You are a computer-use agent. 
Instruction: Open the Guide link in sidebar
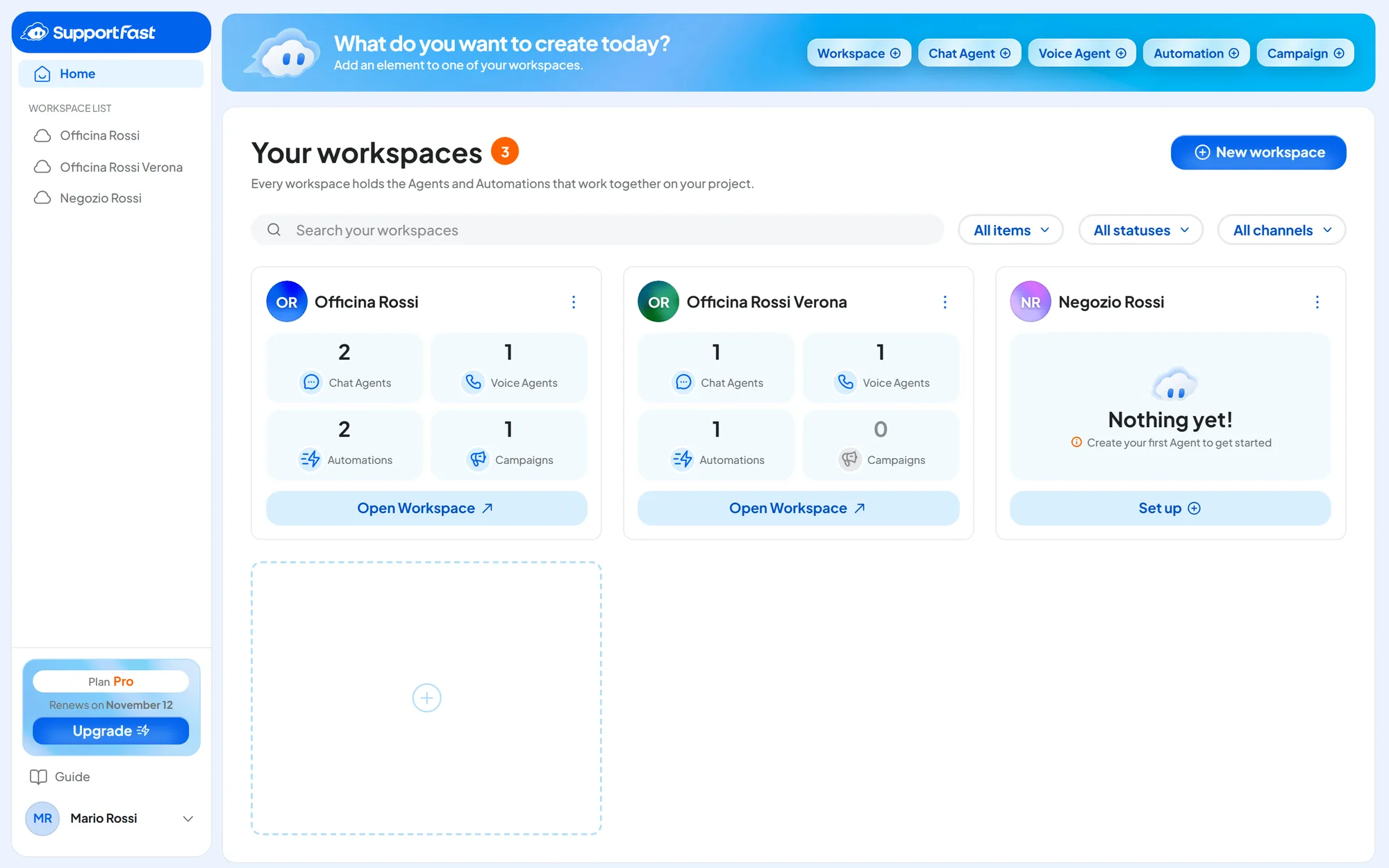click(60, 777)
